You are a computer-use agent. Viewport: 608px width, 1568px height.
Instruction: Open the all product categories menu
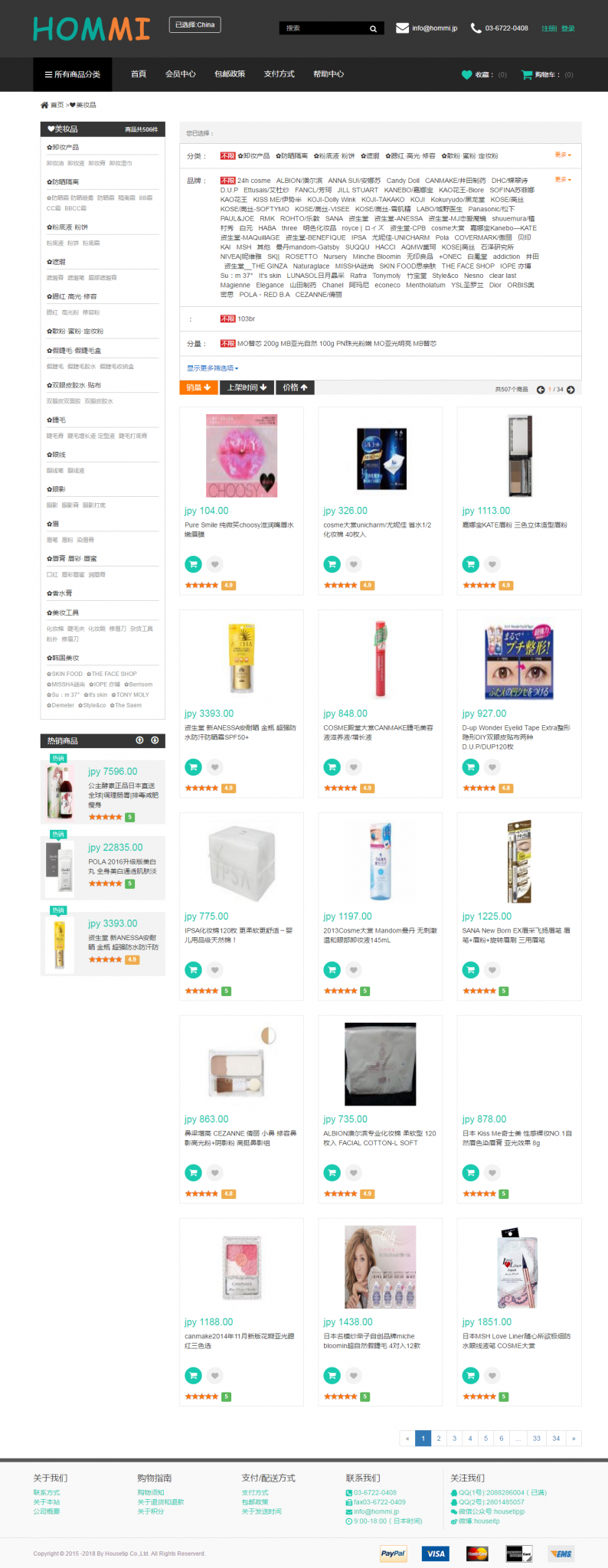pyautogui.click(x=73, y=75)
